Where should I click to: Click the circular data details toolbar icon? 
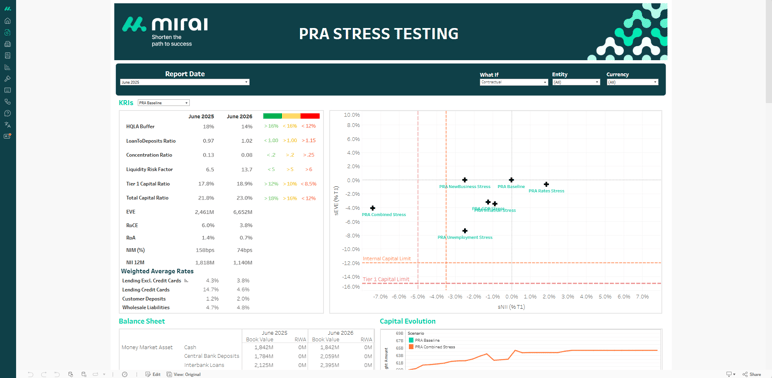tap(125, 374)
